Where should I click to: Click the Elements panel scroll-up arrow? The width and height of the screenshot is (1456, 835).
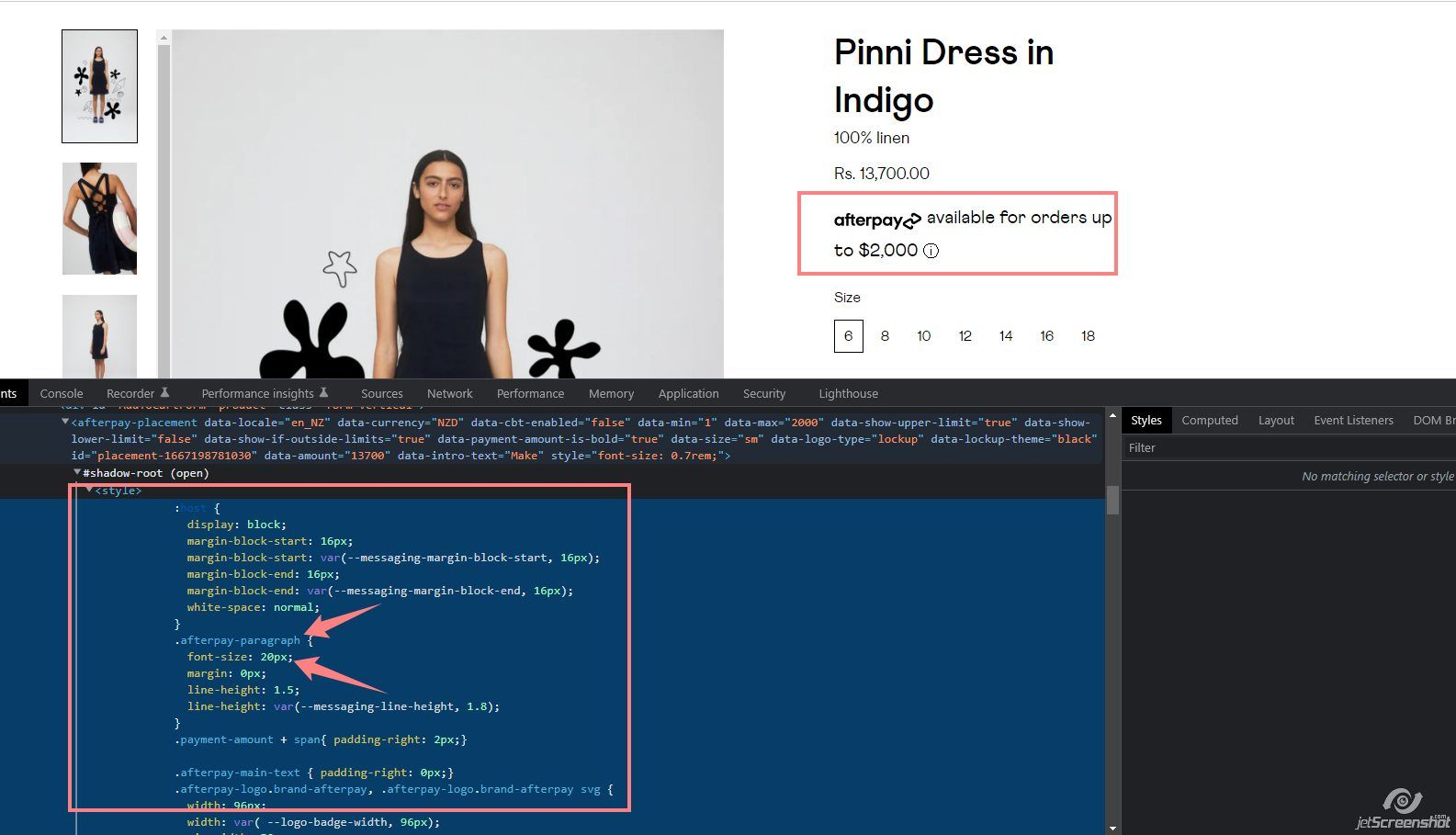(x=1112, y=416)
